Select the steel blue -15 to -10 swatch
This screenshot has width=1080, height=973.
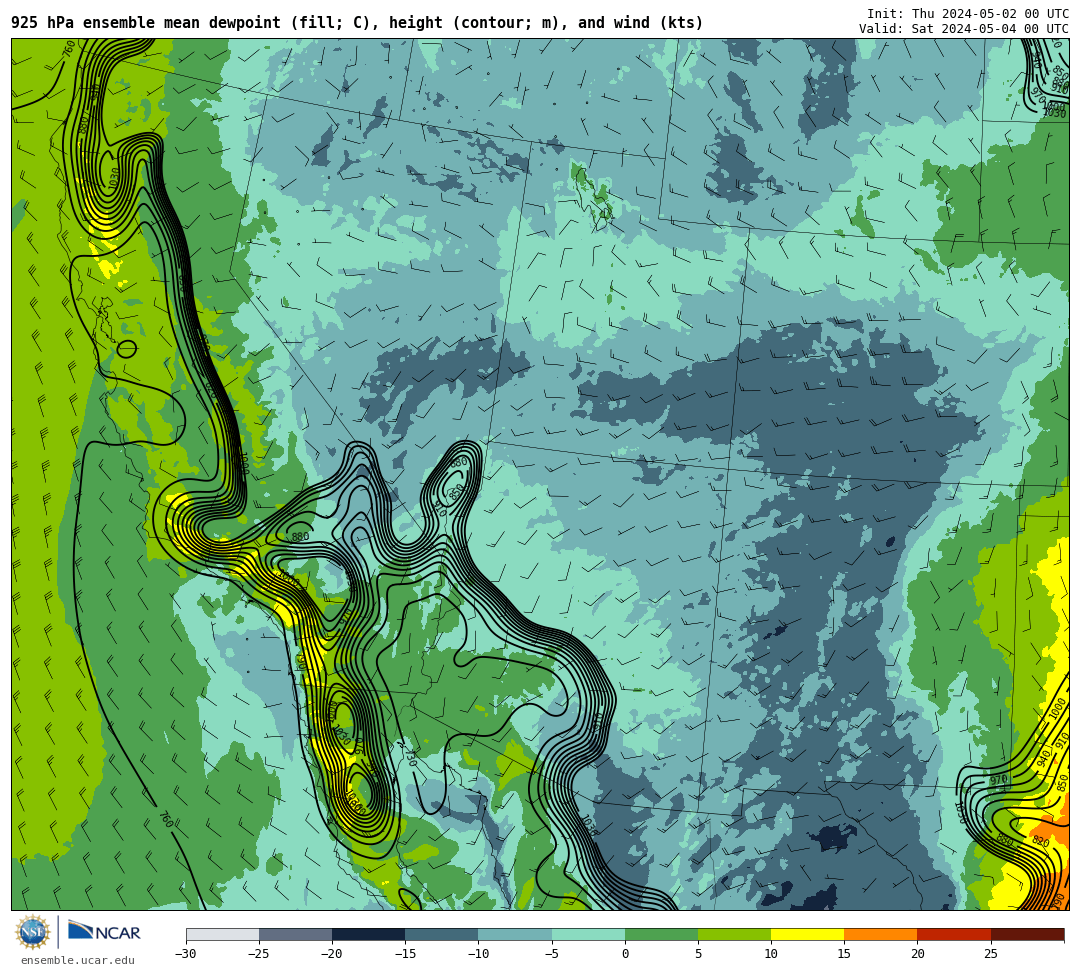(442, 934)
